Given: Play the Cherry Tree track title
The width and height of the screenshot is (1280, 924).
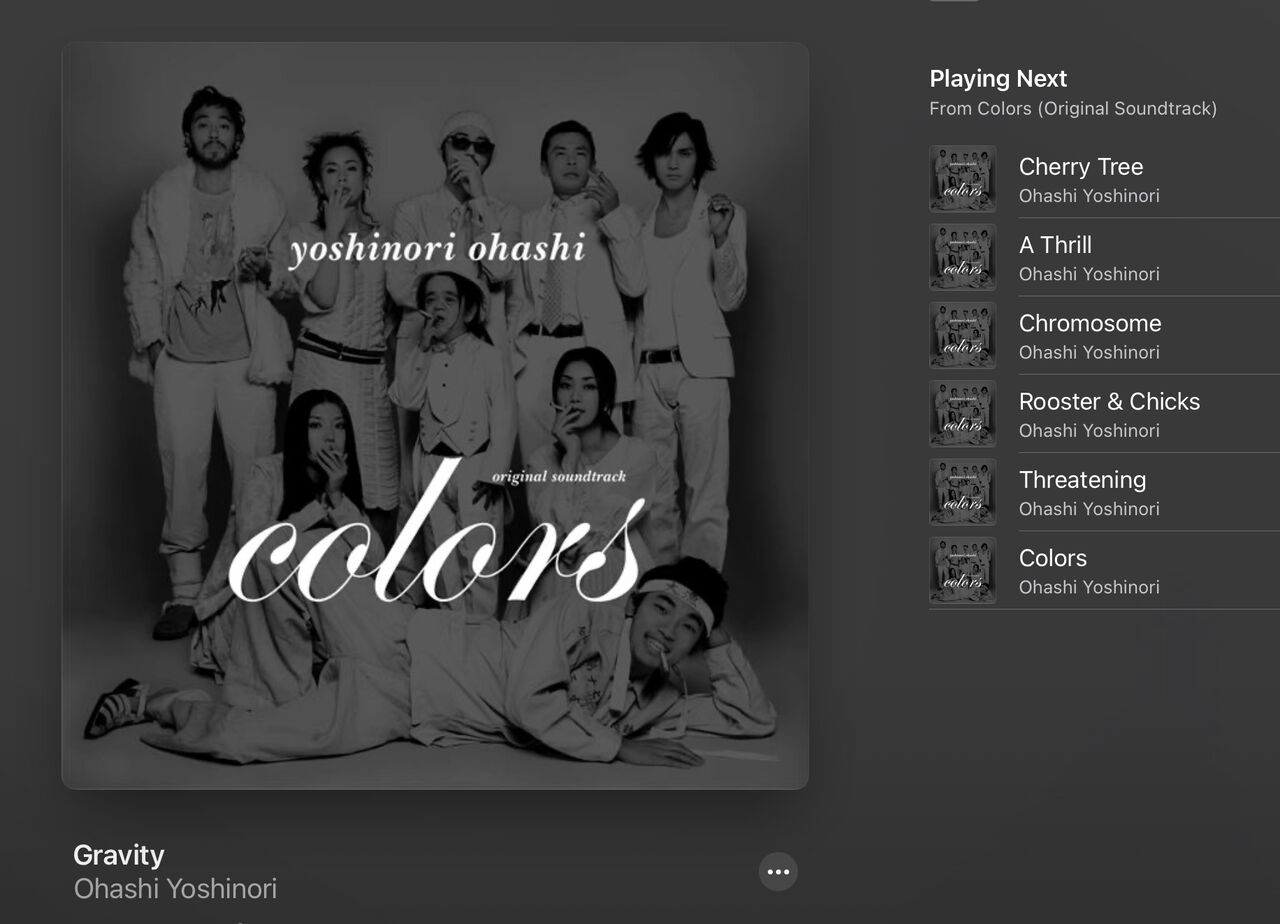Looking at the screenshot, I should pos(1080,167).
